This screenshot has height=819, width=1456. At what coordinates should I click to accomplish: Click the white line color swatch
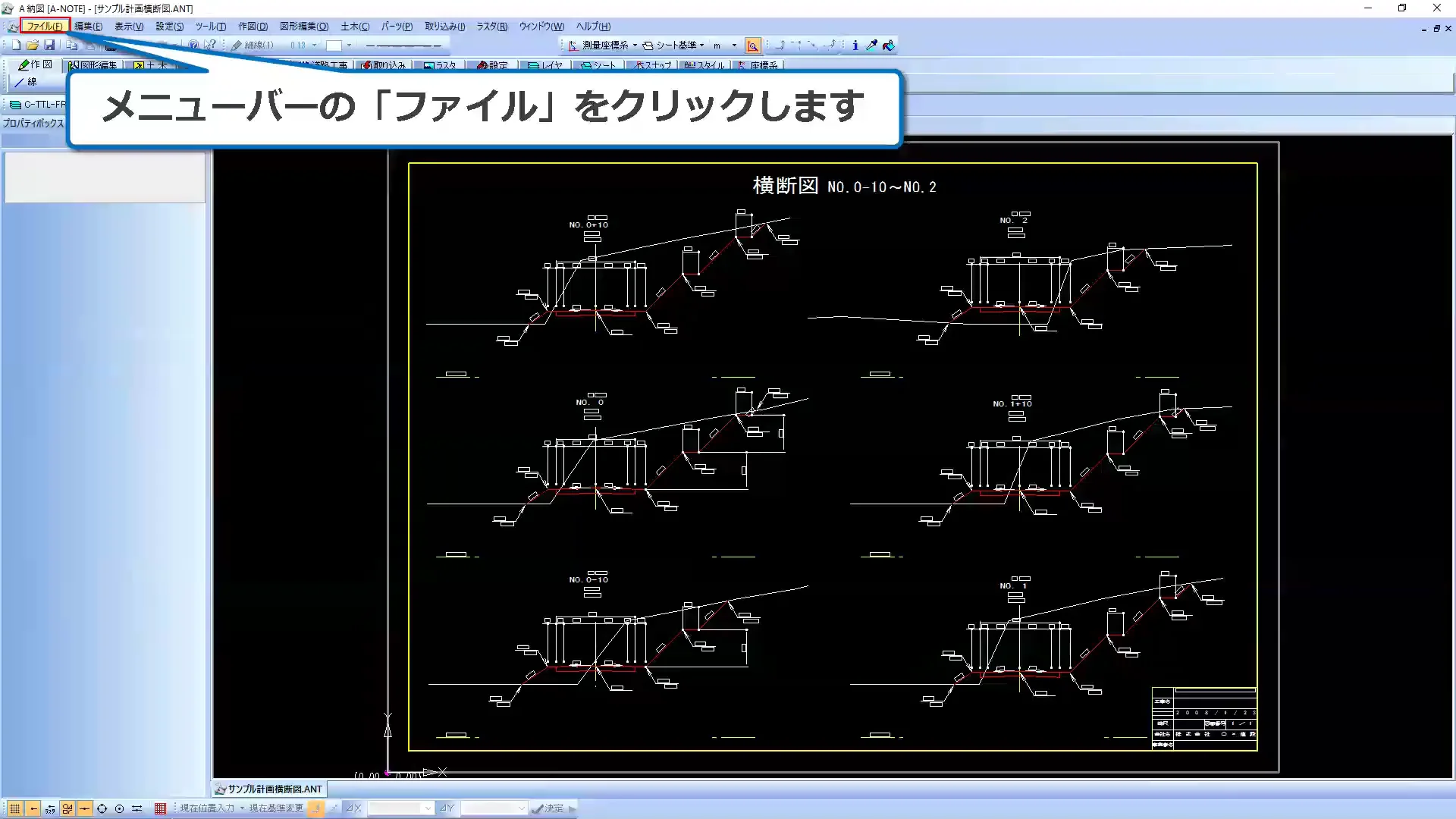click(x=334, y=45)
